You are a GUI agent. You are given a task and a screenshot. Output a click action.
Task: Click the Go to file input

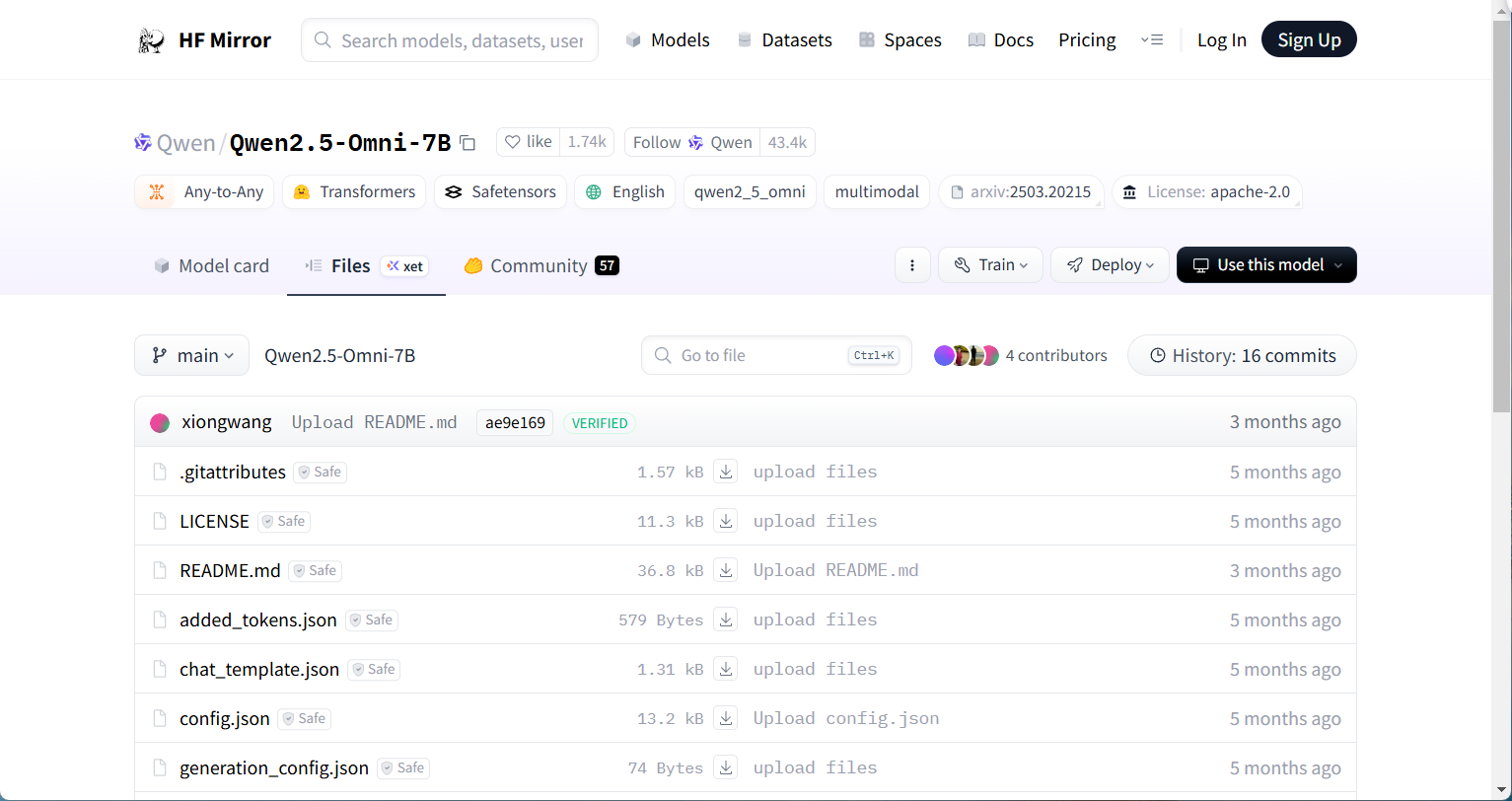(776, 355)
